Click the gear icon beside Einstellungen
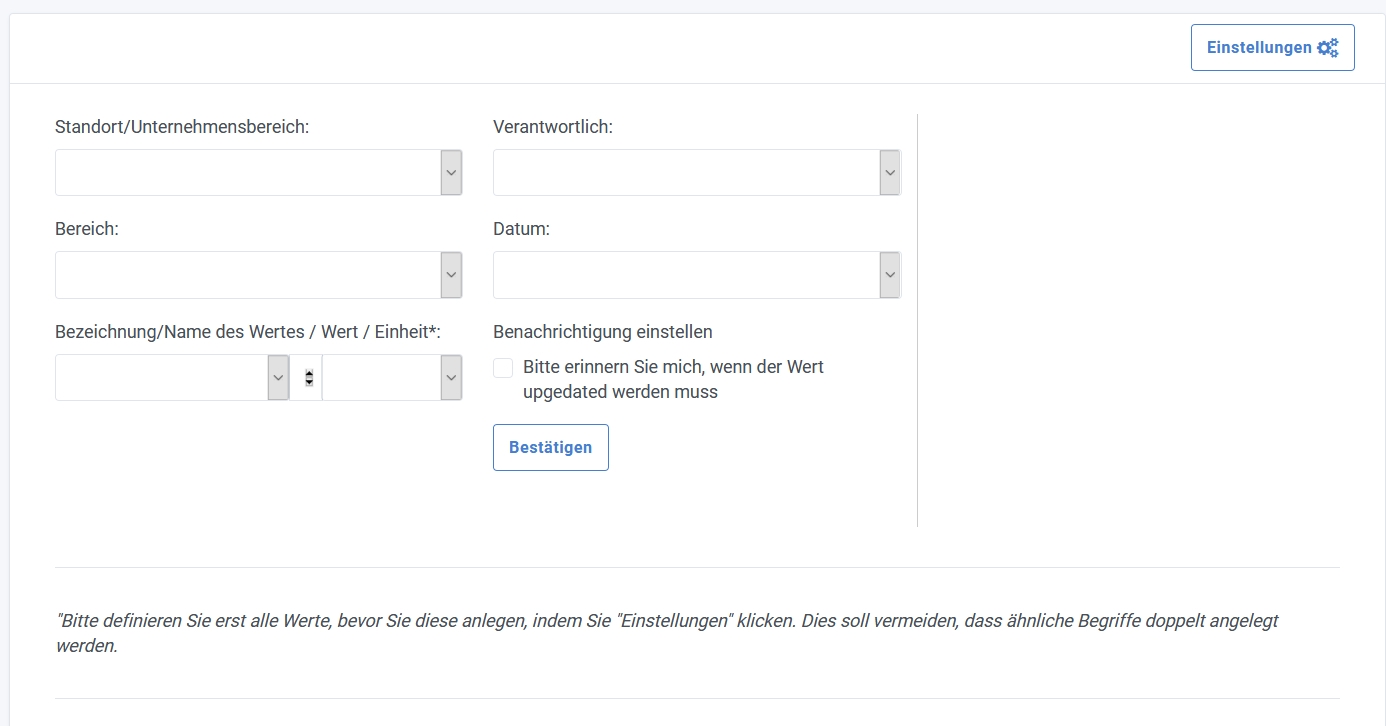This screenshot has width=1386, height=726. click(x=1327, y=48)
